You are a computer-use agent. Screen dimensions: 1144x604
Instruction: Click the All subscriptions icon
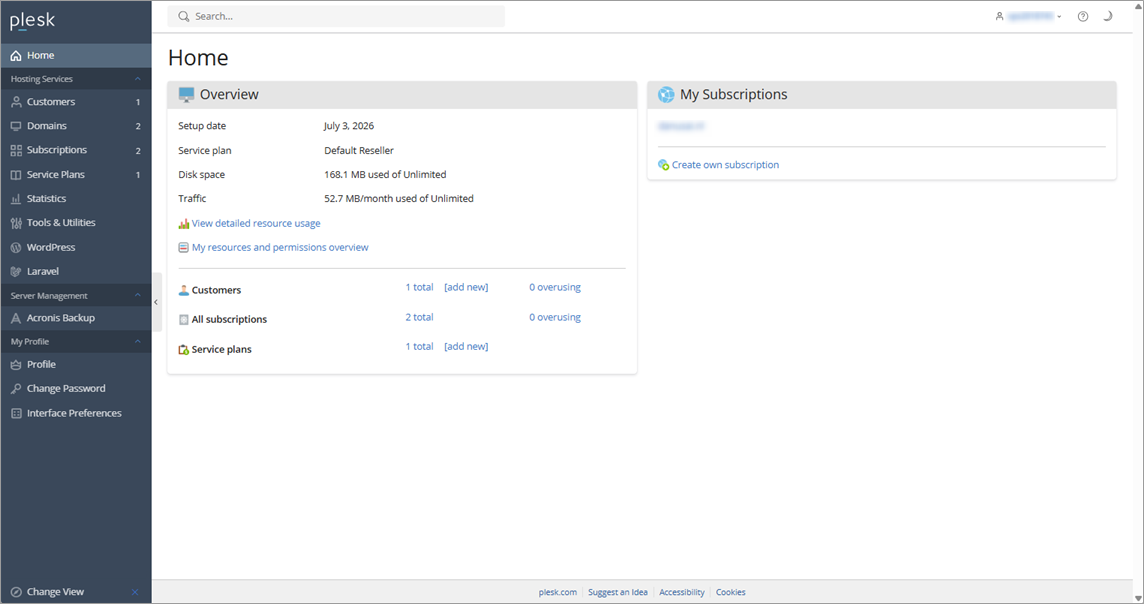(x=184, y=320)
